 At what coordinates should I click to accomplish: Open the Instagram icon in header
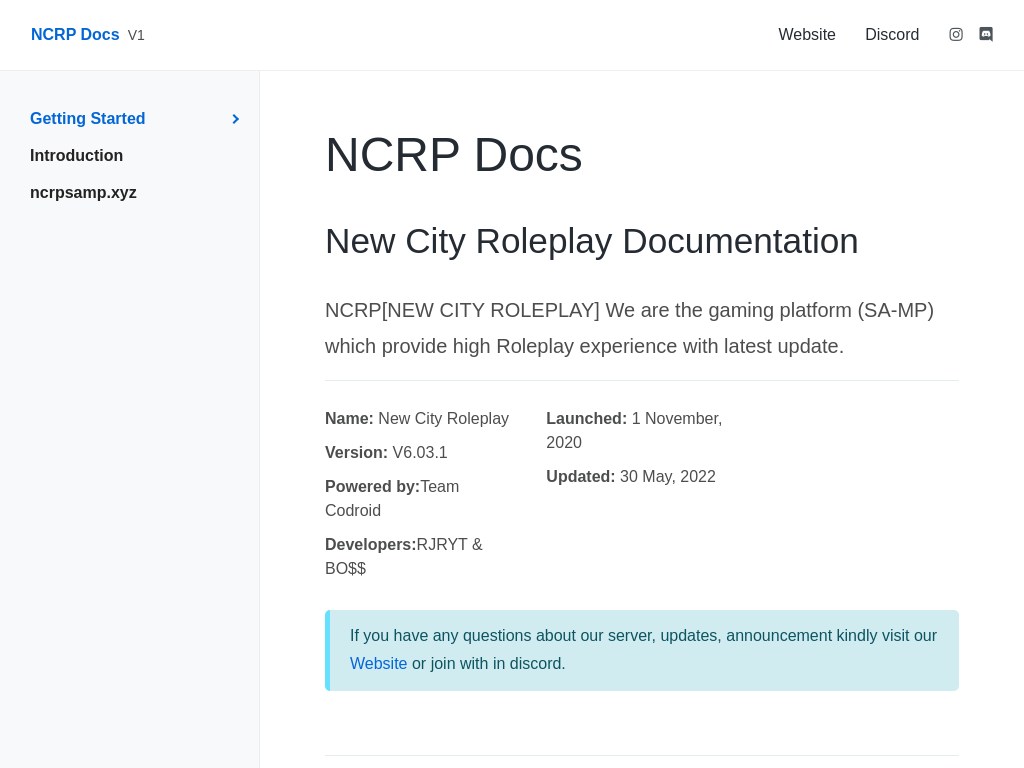[x=955, y=35]
